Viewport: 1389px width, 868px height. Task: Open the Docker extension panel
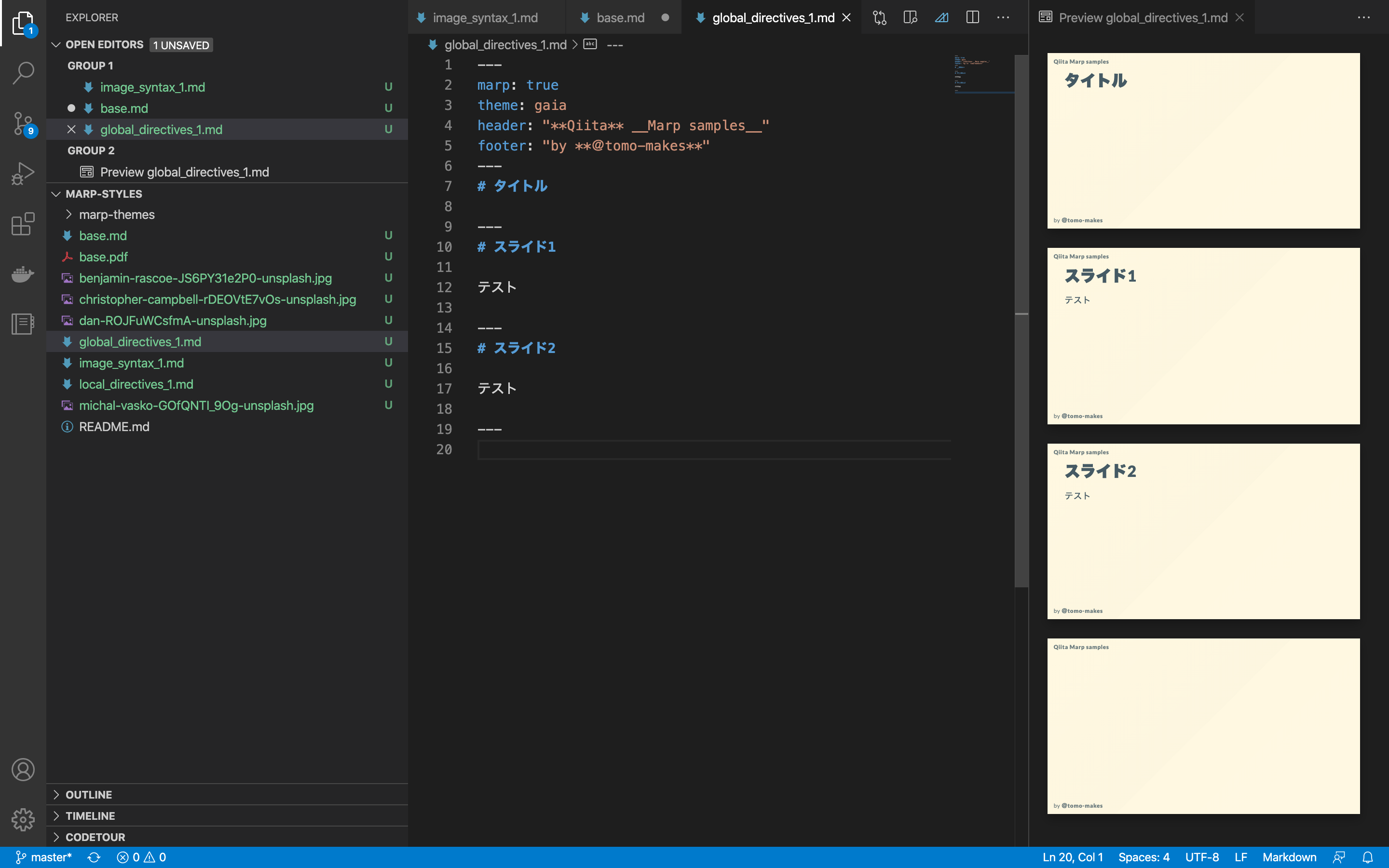pyautogui.click(x=22, y=274)
